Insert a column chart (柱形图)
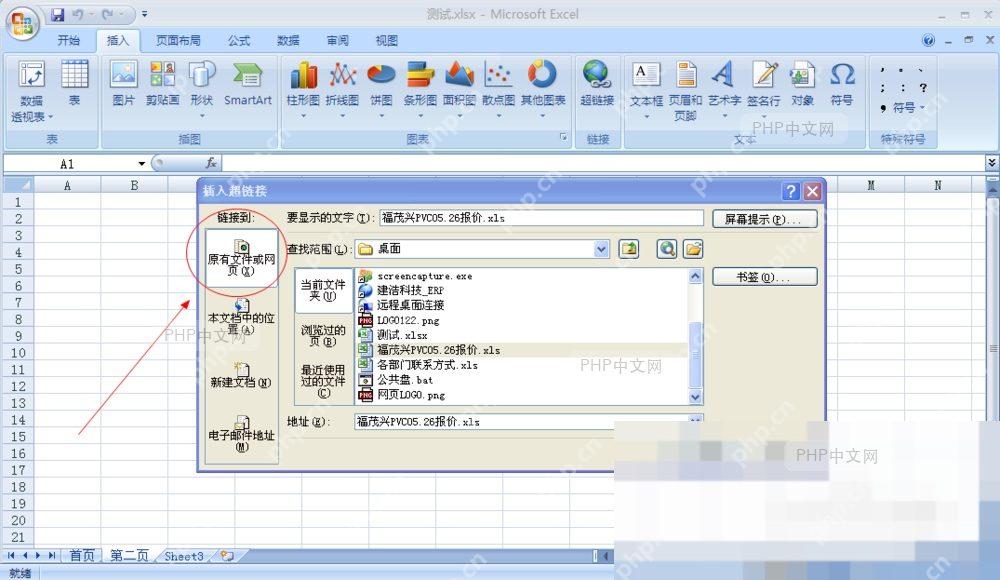 tap(303, 88)
